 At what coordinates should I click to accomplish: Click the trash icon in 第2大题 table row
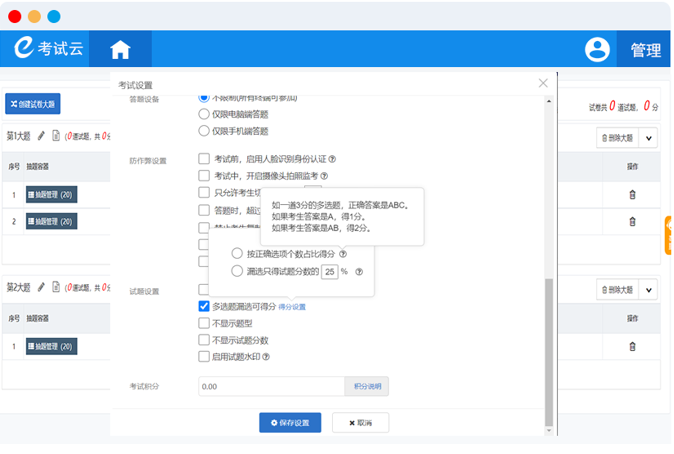pyautogui.click(x=631, y=347)
